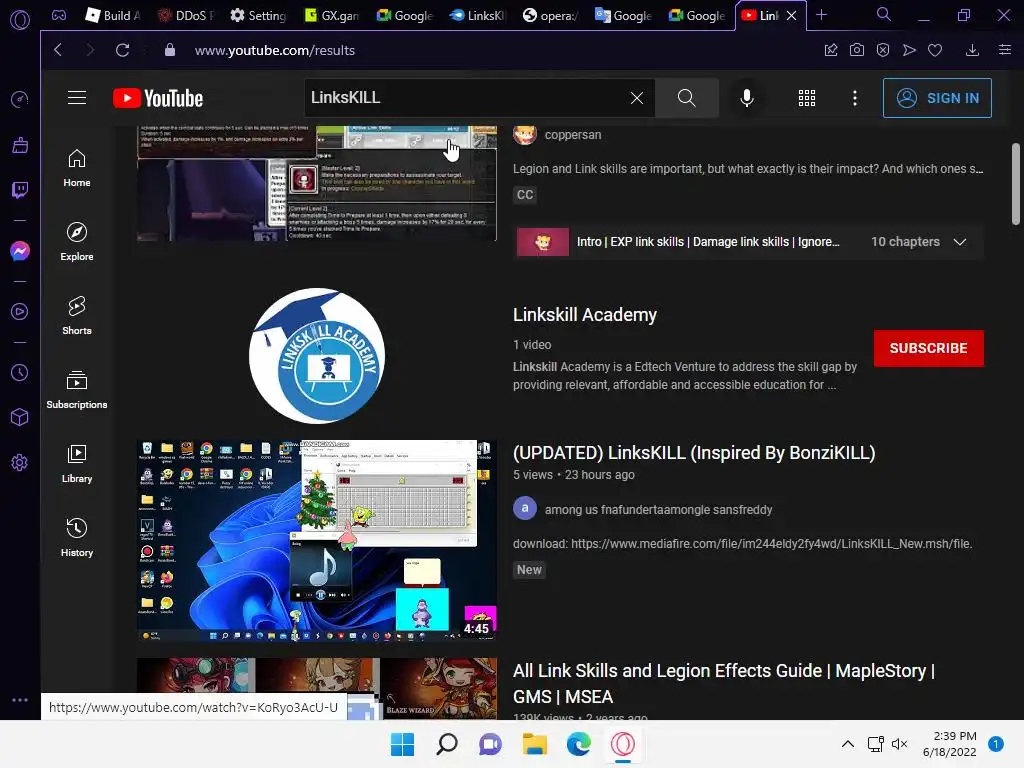The width and height of the screenshot is (1024, 768).
Task: Add page to bookmarks with heart icon
Action: click(x=935, y=50)
